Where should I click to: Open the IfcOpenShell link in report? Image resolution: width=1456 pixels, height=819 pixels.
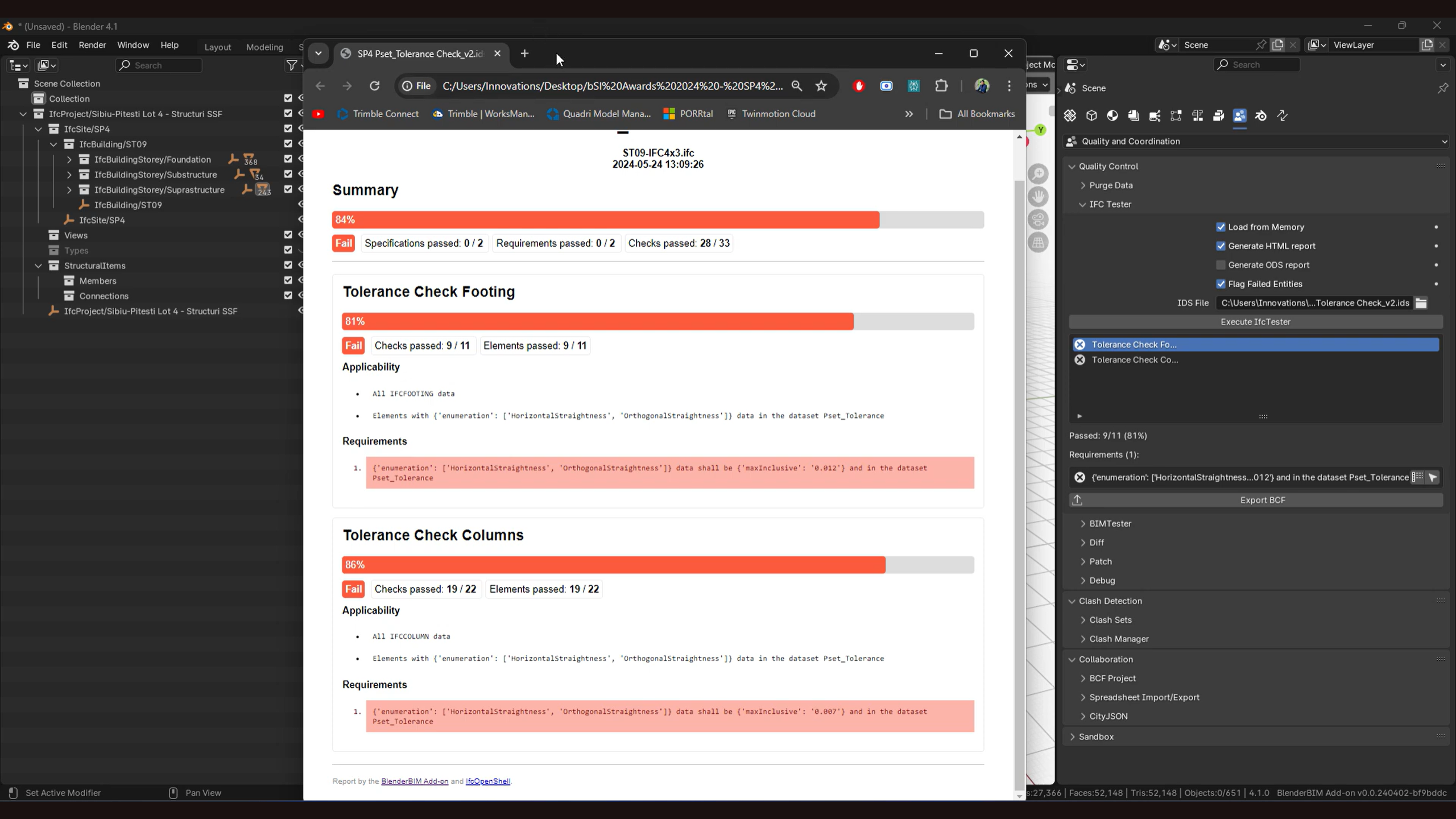point(487,781)
